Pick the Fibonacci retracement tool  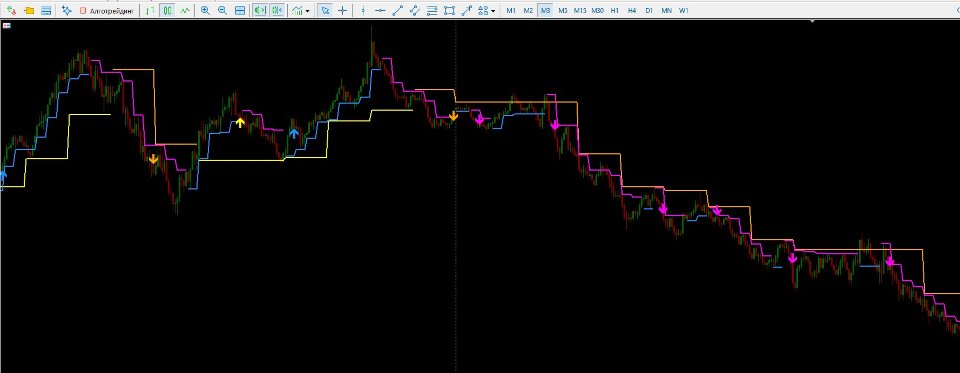pyautogui.click(x=432, y=10)
